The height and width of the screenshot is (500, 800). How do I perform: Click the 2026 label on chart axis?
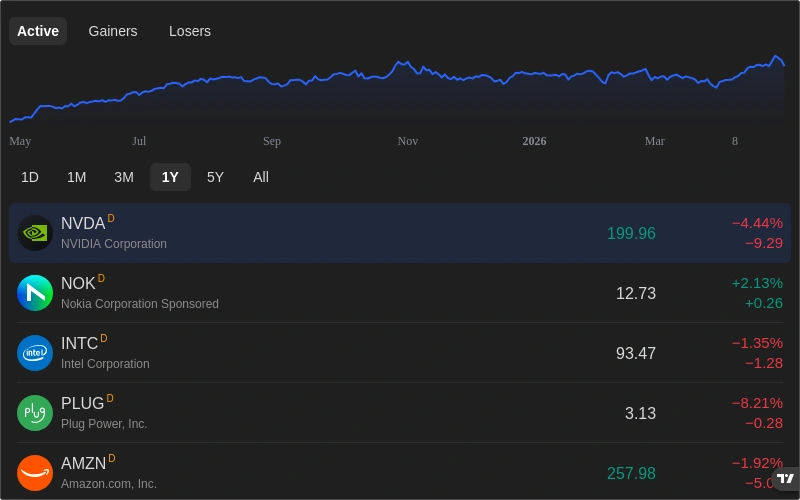point(534,141)
